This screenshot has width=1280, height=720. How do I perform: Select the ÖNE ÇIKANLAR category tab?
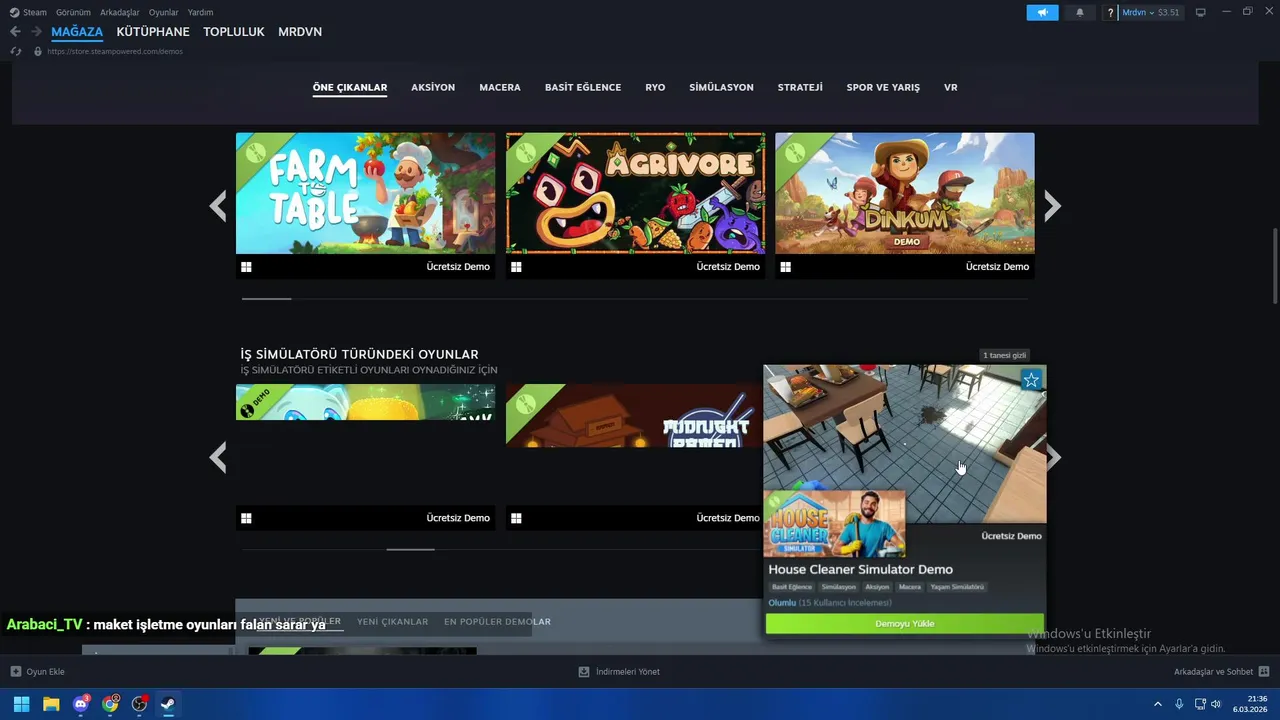(x=350, y=88)
